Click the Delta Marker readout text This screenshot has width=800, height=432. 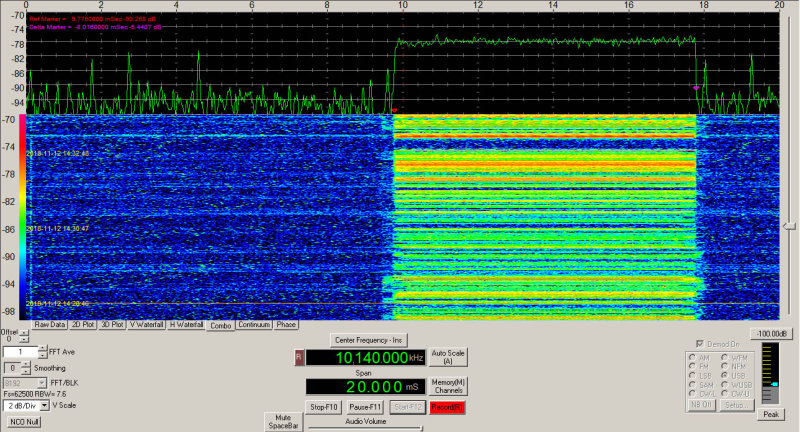pos(95,27)
